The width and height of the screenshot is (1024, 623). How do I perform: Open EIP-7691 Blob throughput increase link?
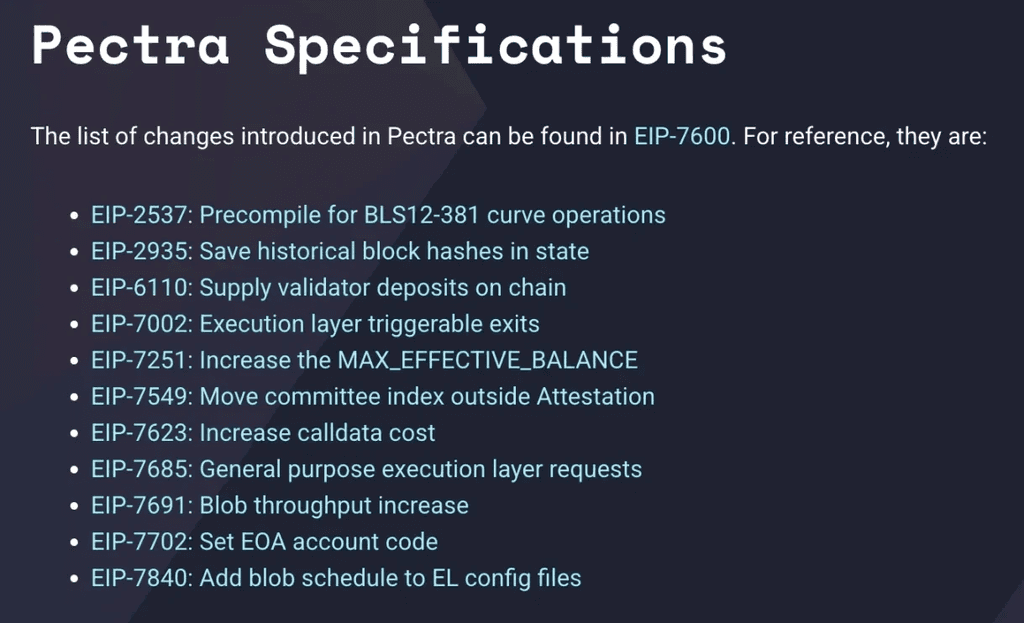click(x=280, y=505)
